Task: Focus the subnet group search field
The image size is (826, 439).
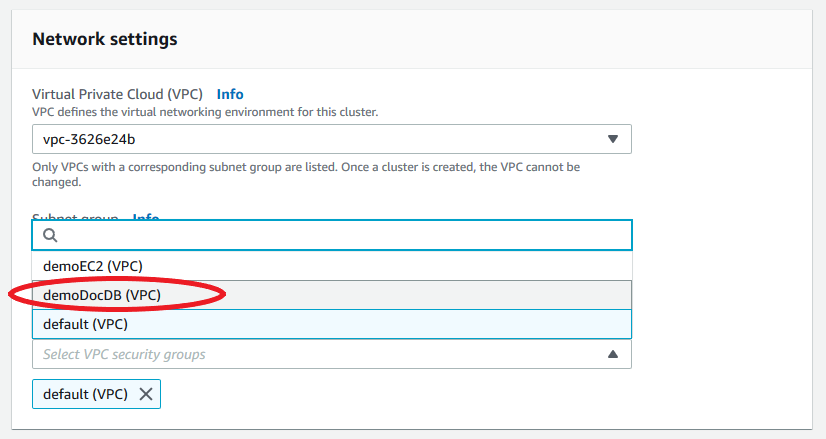Action: point(340,236)
